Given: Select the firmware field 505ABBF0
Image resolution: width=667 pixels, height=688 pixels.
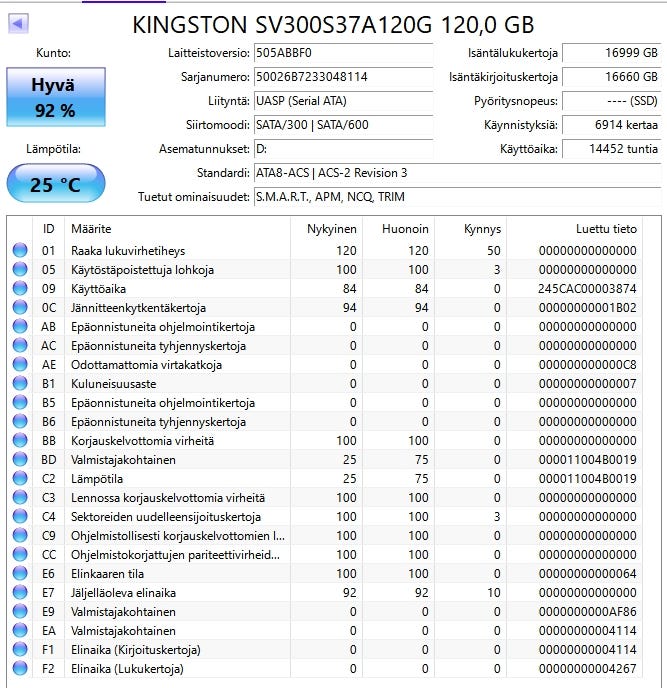Looking at the screenshot, I should pos(344,53).
